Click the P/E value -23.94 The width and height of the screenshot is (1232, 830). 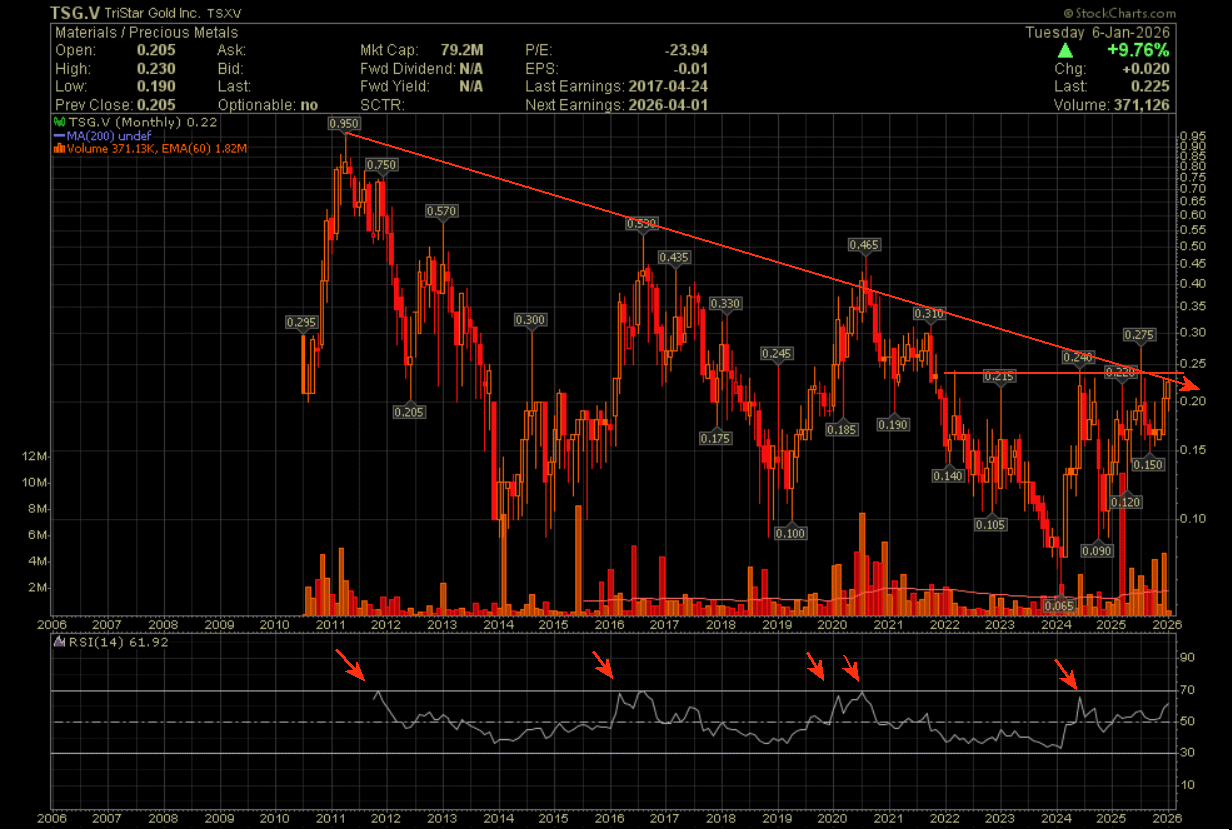(686, 50)
